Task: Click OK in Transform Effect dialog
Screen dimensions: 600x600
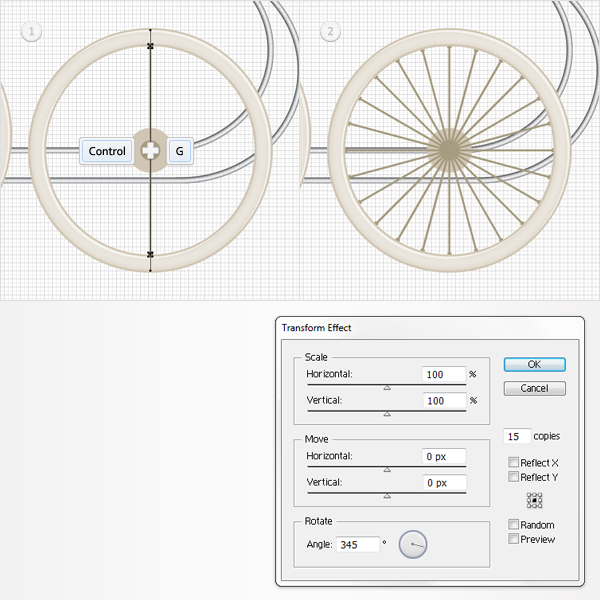Action: 534,364
